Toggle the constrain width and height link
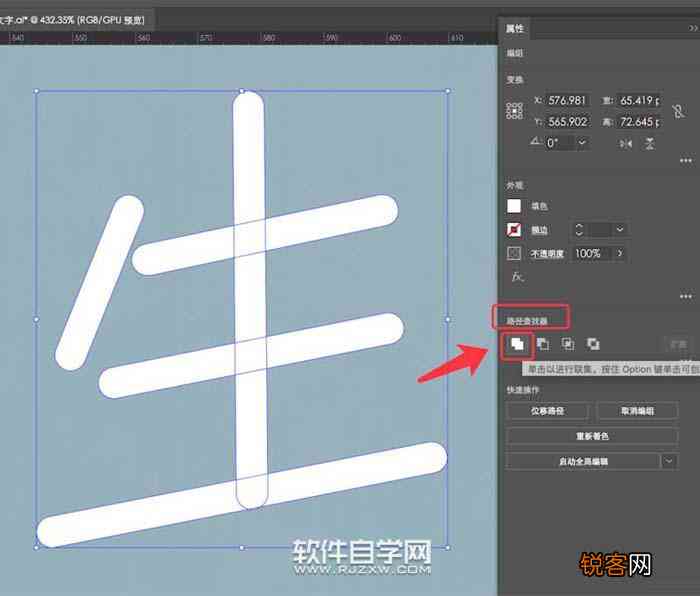 [678, 111]
